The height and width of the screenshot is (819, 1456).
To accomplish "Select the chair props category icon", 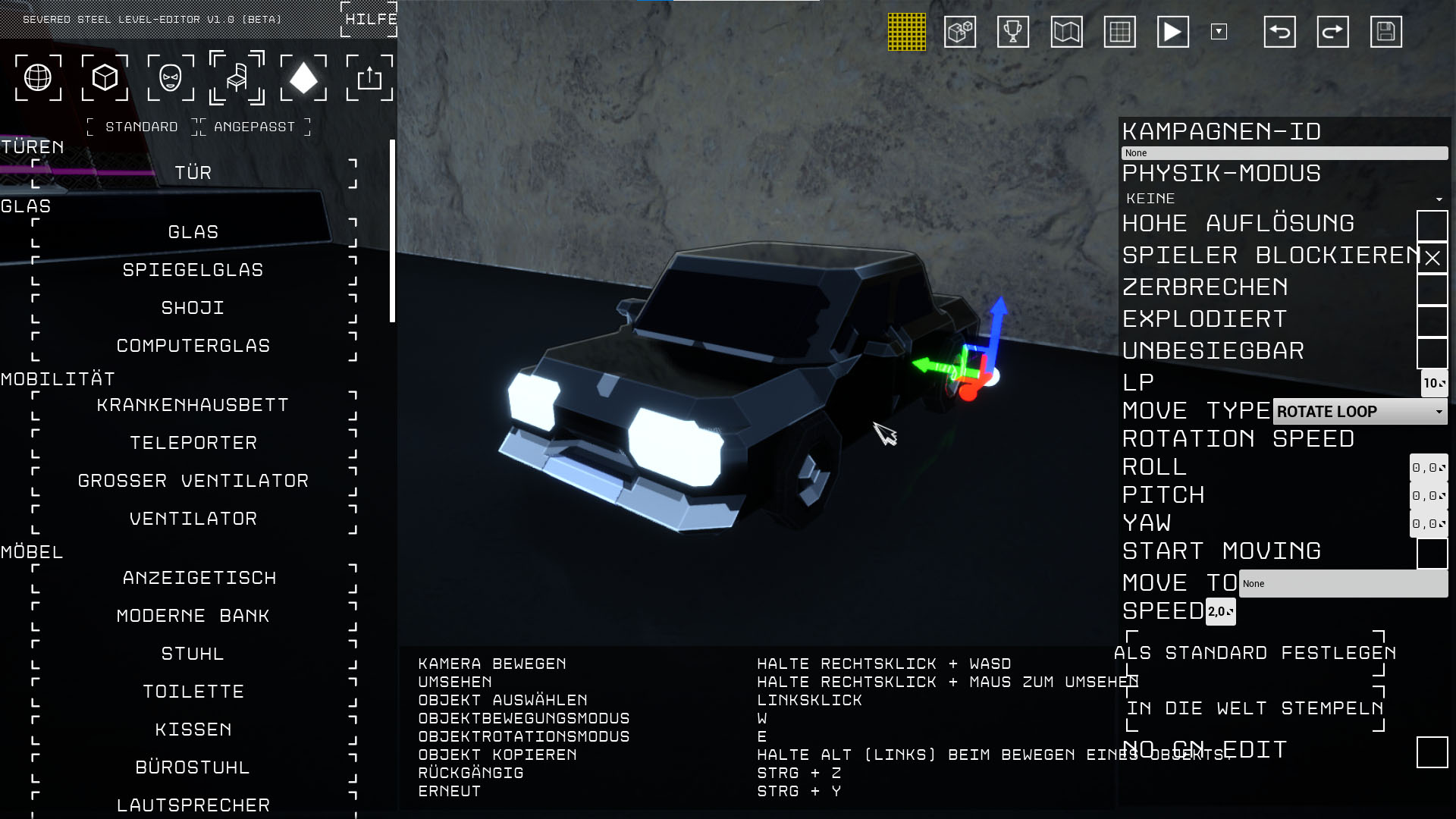I will (237, 77).
